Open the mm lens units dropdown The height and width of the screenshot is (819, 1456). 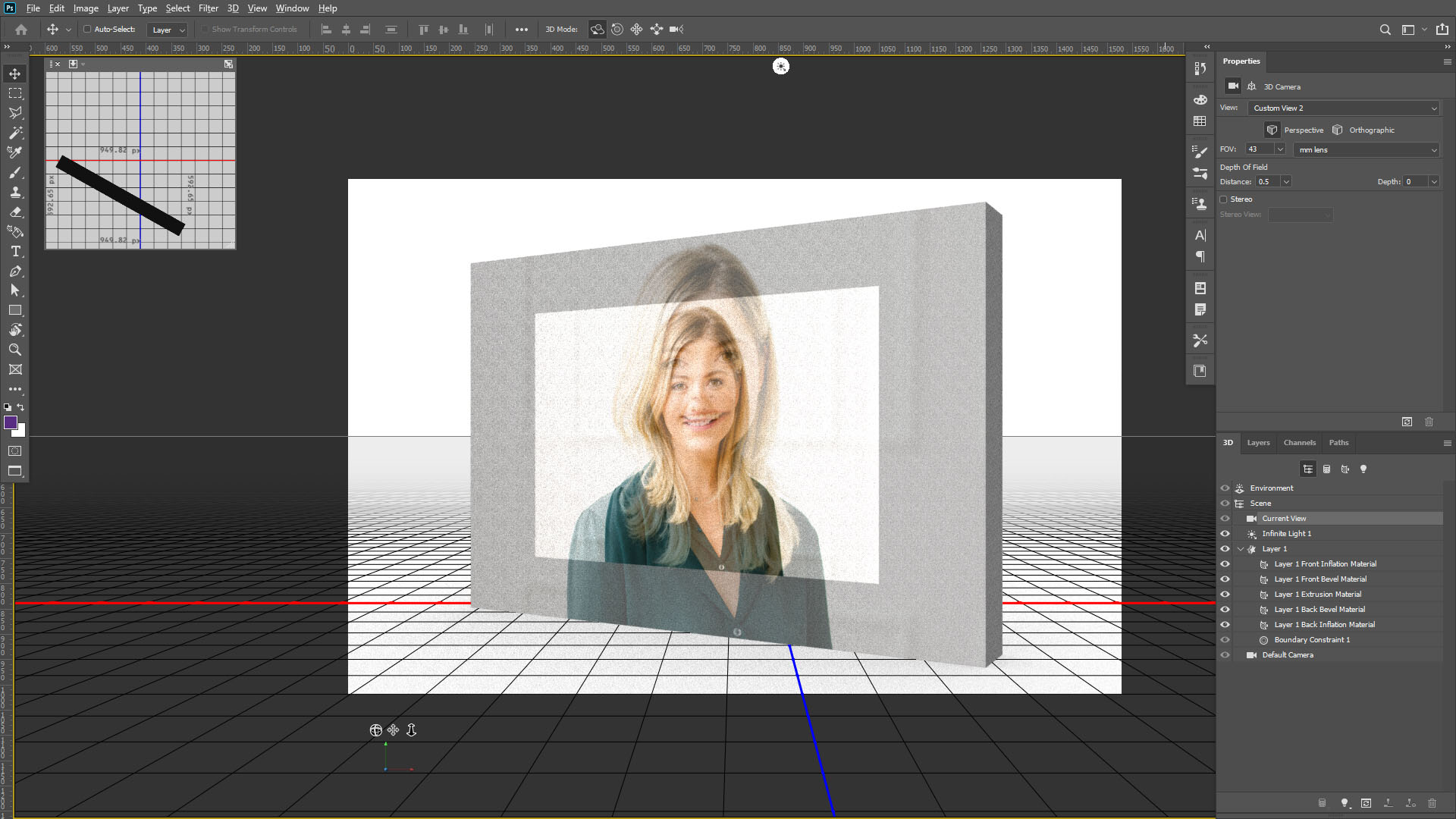(x=1367, y=150)
